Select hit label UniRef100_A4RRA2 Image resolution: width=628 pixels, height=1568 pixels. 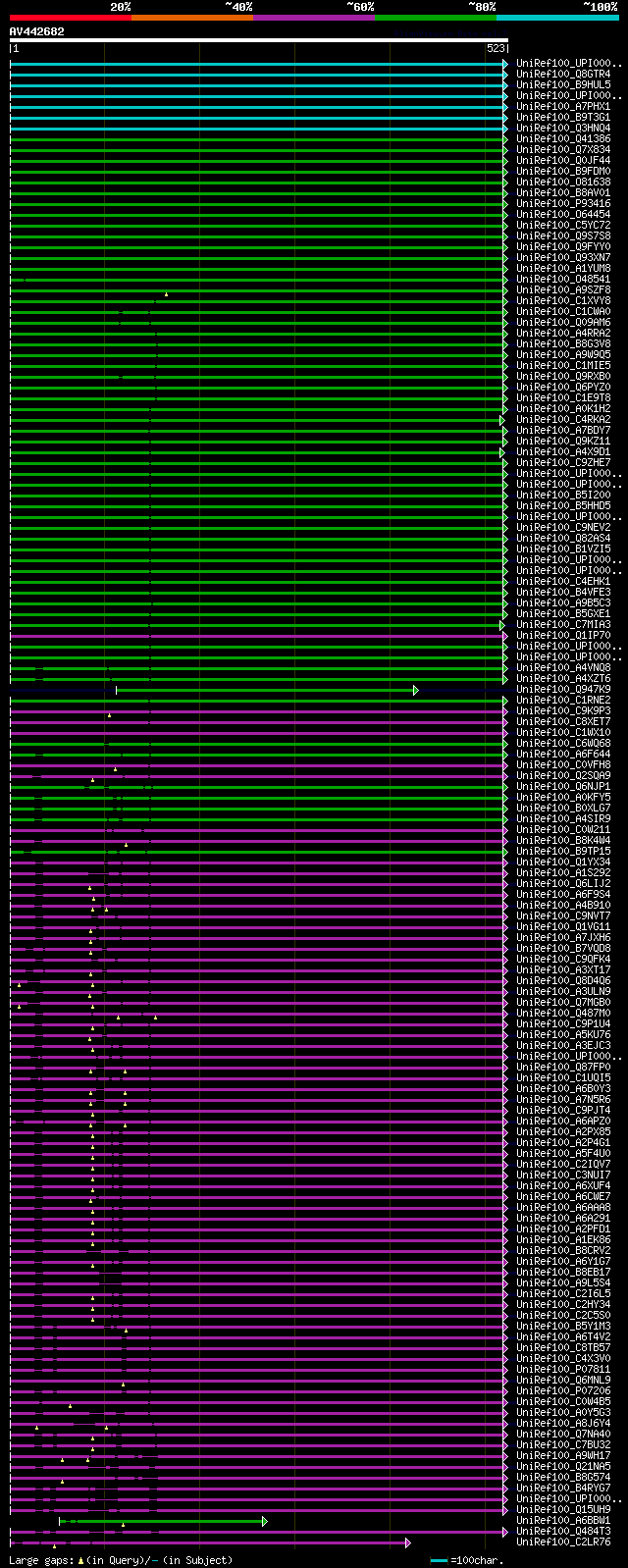[563, 334]
